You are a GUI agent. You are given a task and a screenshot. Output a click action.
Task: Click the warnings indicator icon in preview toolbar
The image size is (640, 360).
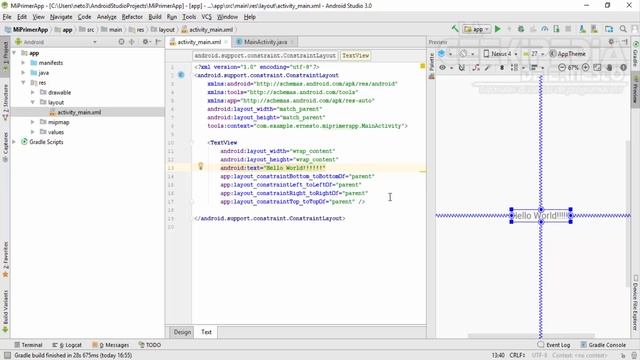(623, 67)
